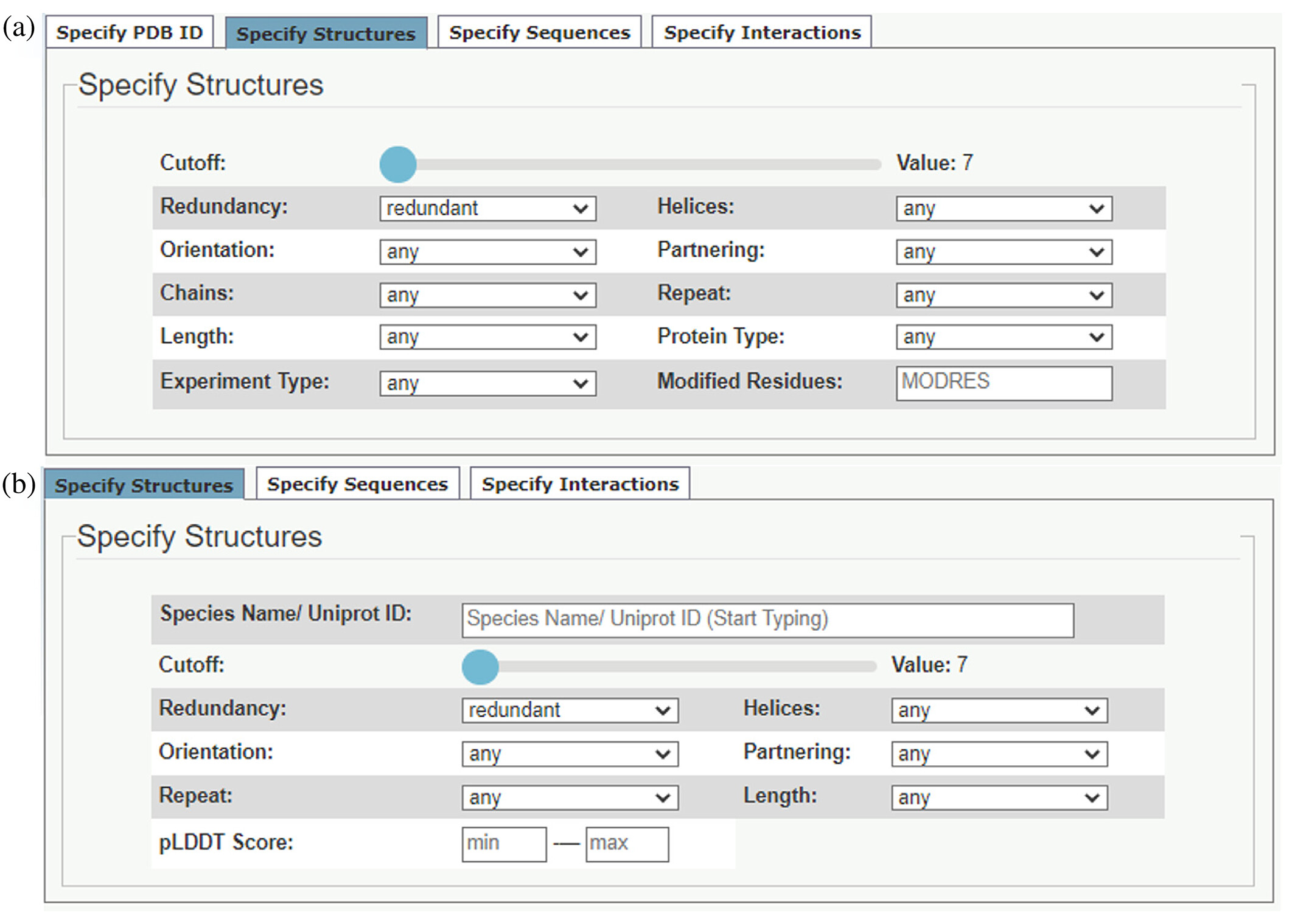
Task: Open Specify Interactions tab in panel (b)
Action: coord(579,484)
